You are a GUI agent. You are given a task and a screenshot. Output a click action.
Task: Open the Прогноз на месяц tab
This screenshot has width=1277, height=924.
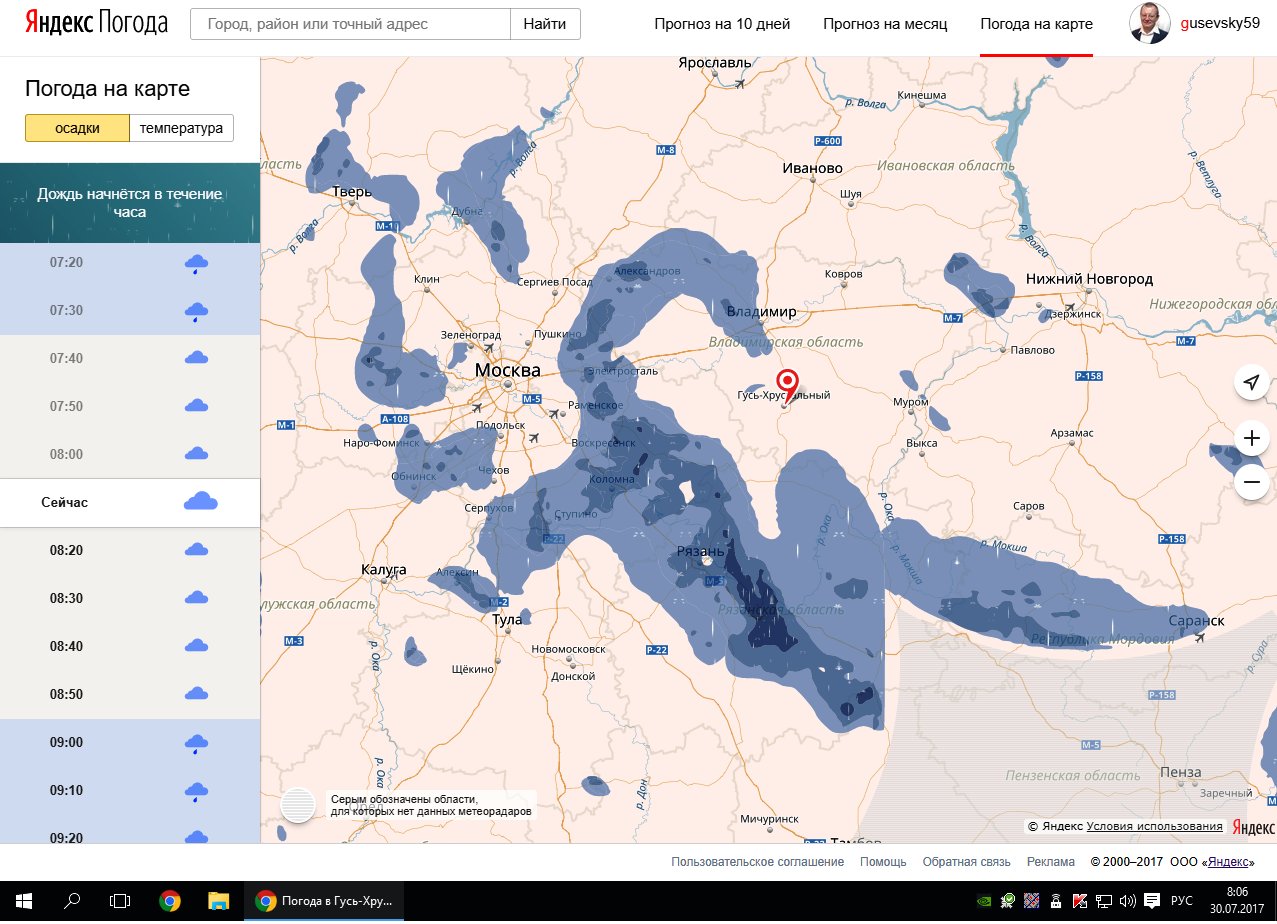click(x=885, y=24)
